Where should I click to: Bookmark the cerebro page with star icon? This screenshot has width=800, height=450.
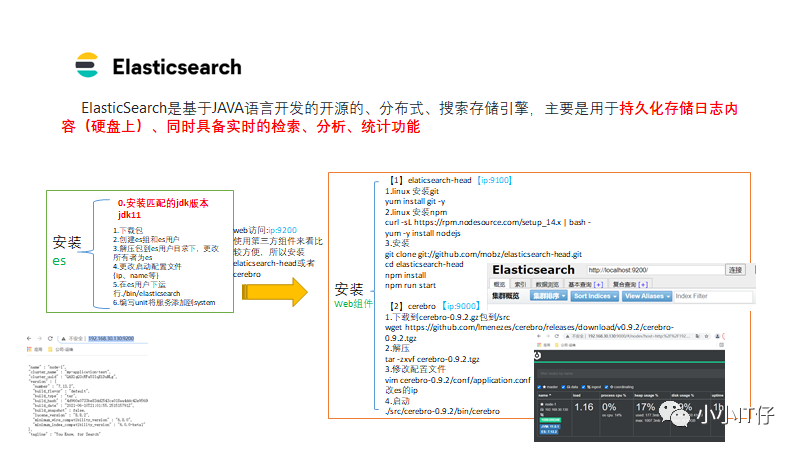pyautogui.click(x=707, y=336)
